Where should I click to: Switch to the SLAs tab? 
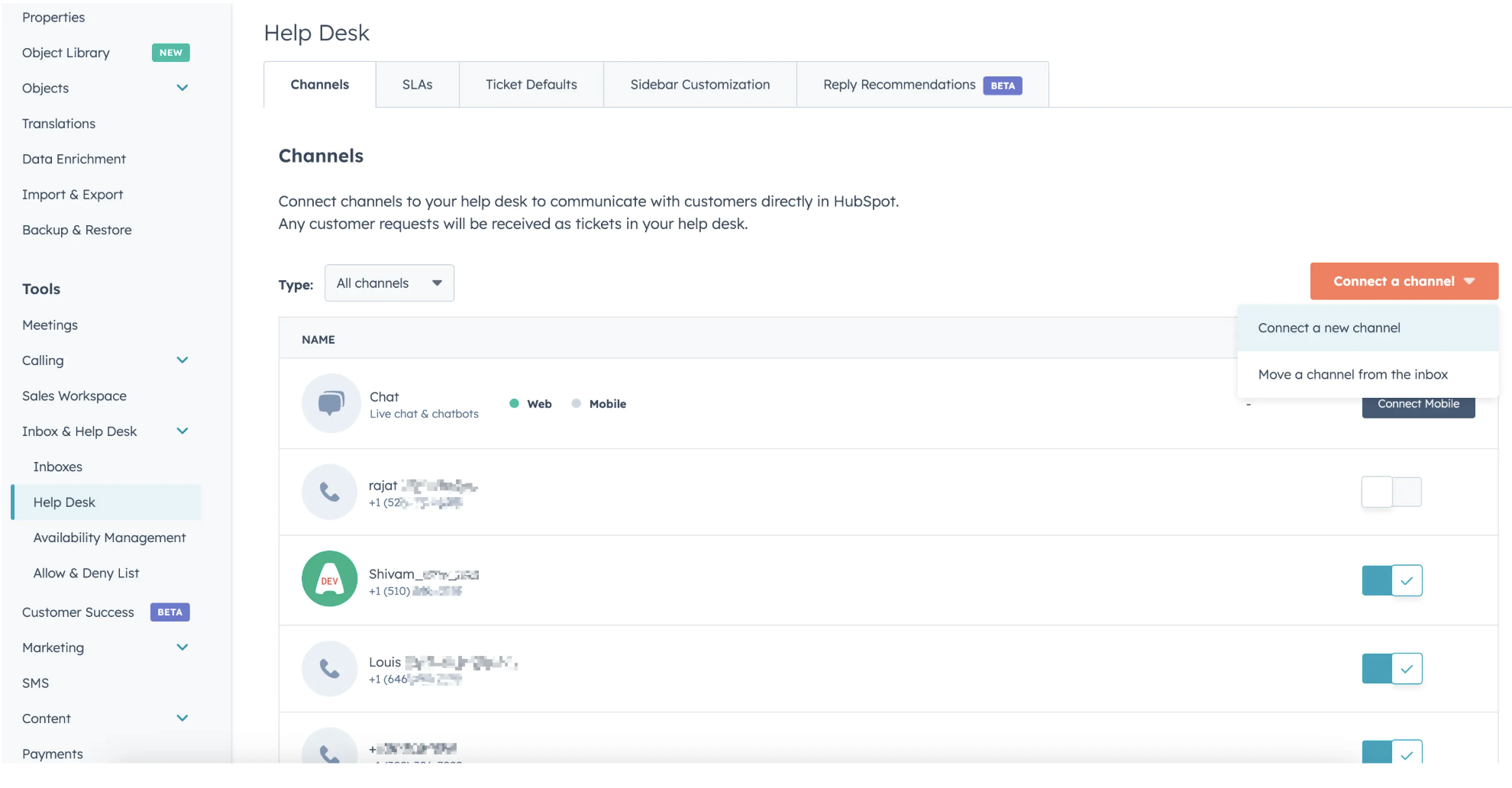(417, 85)
